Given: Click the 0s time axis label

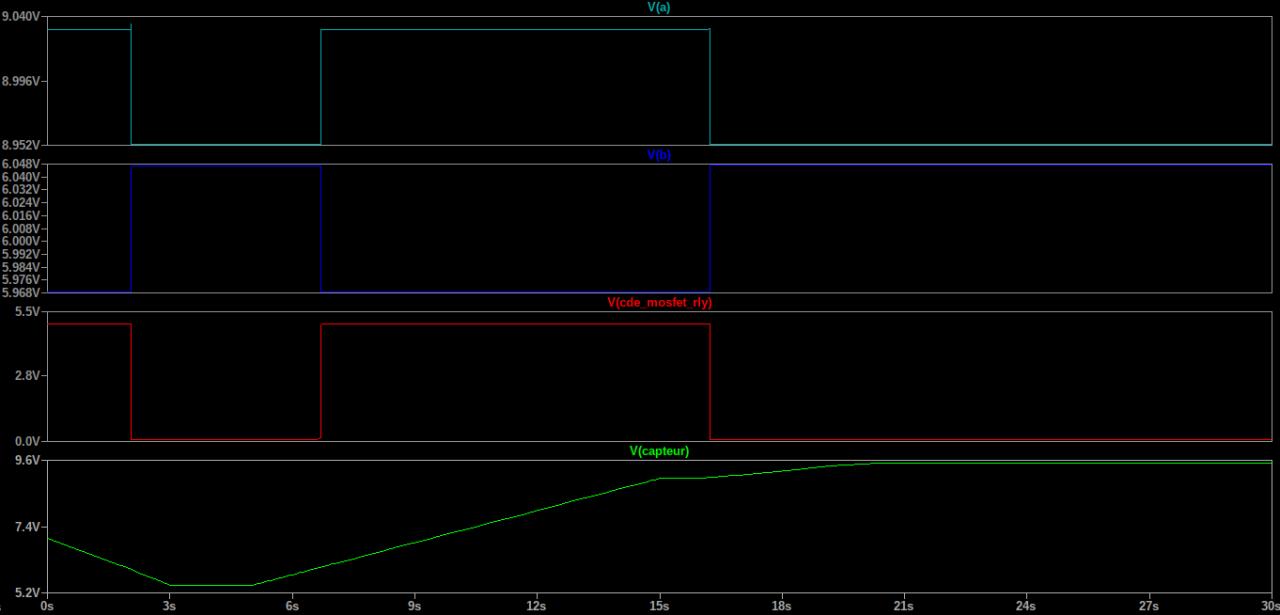Looking at the screenshot, I should (47, 606).
